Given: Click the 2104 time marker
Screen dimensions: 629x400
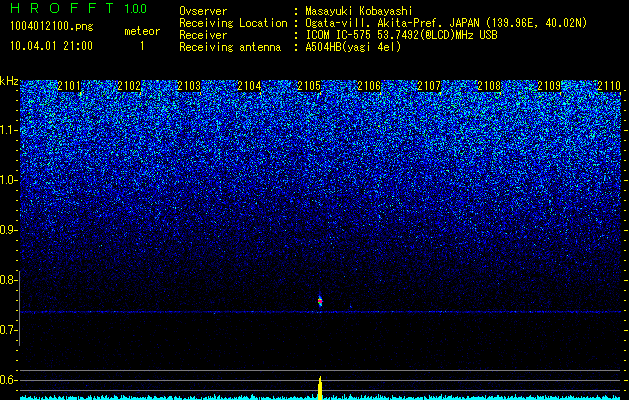Looking at the screenshot, I should [249, 86].
